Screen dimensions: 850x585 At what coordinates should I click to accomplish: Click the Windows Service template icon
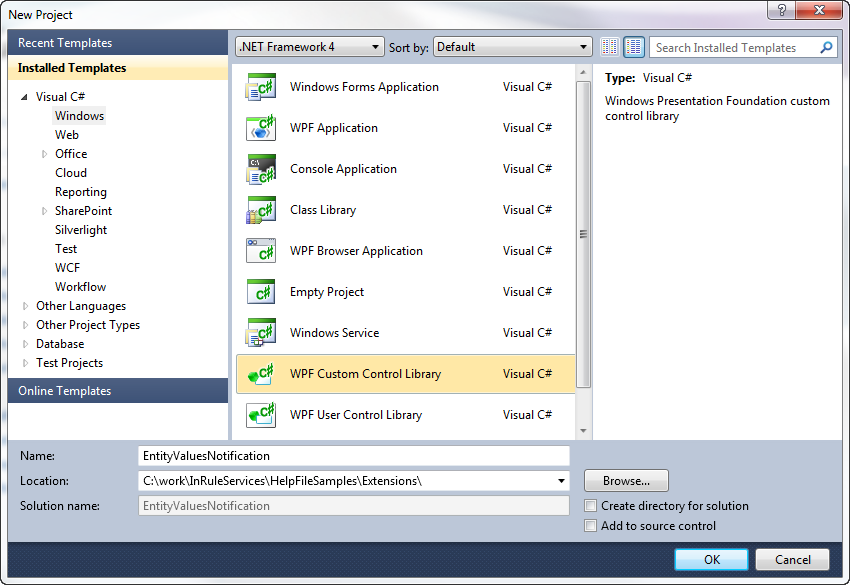(261, 333)
